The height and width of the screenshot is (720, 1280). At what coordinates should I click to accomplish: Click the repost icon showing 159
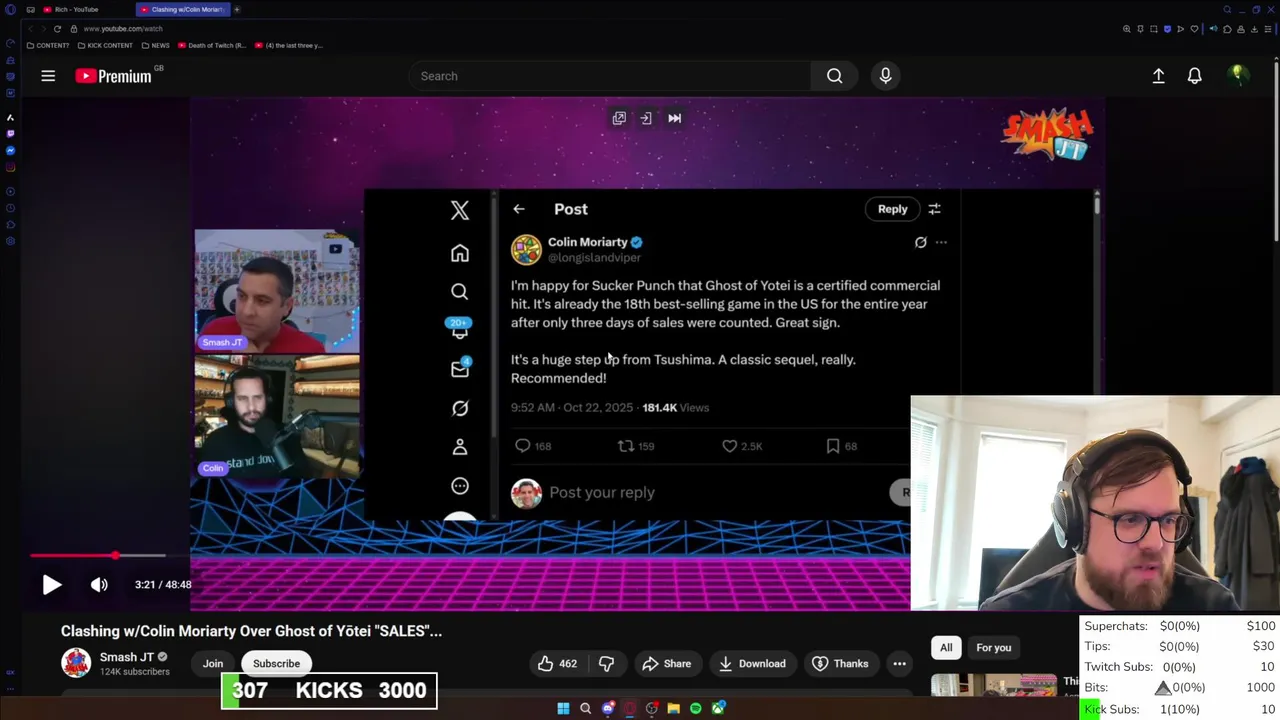625,446
